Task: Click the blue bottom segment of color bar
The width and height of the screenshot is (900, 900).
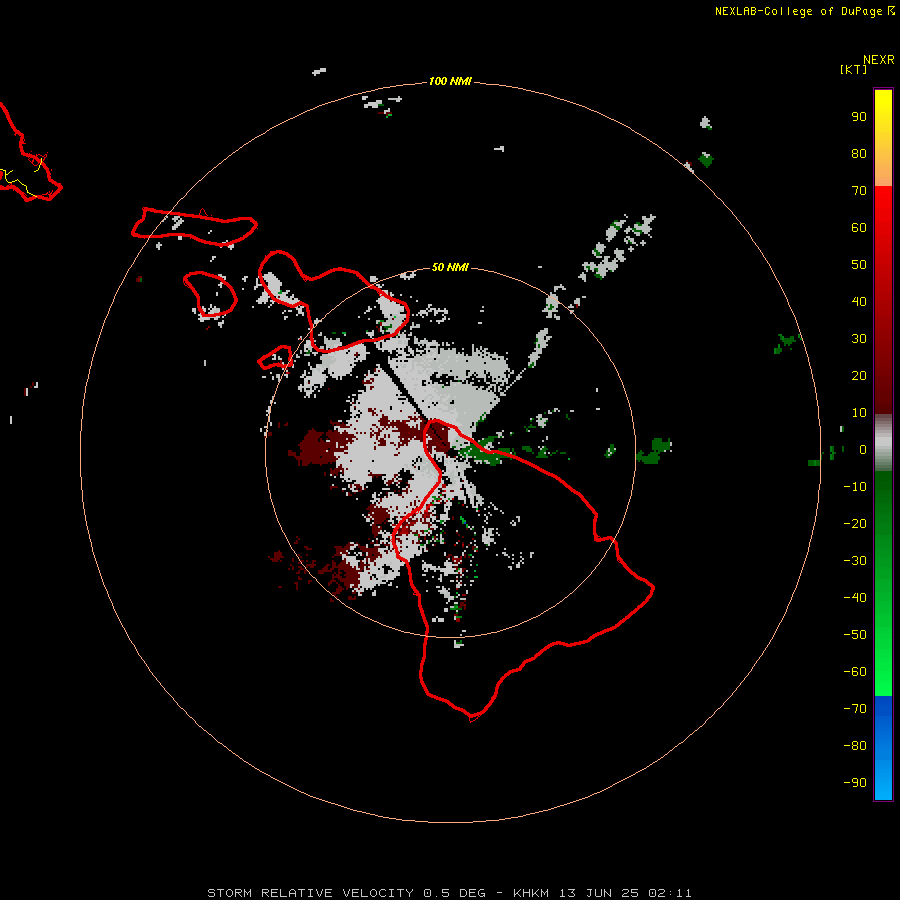Action: pos(883,748)
